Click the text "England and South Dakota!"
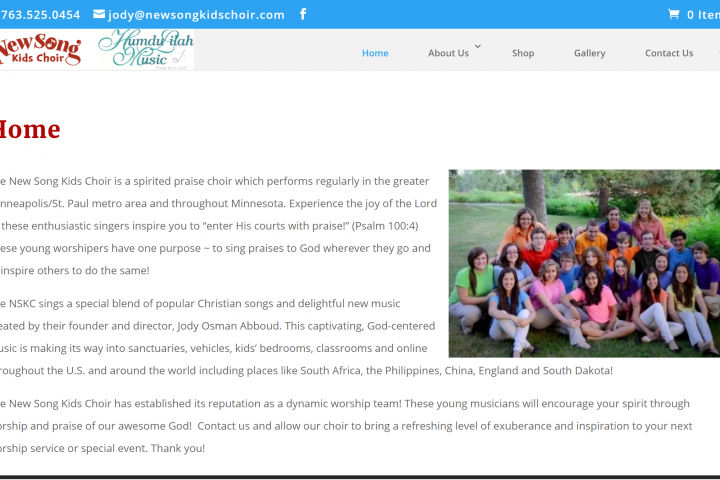This screenshot has height=480, width=720. 546,371
